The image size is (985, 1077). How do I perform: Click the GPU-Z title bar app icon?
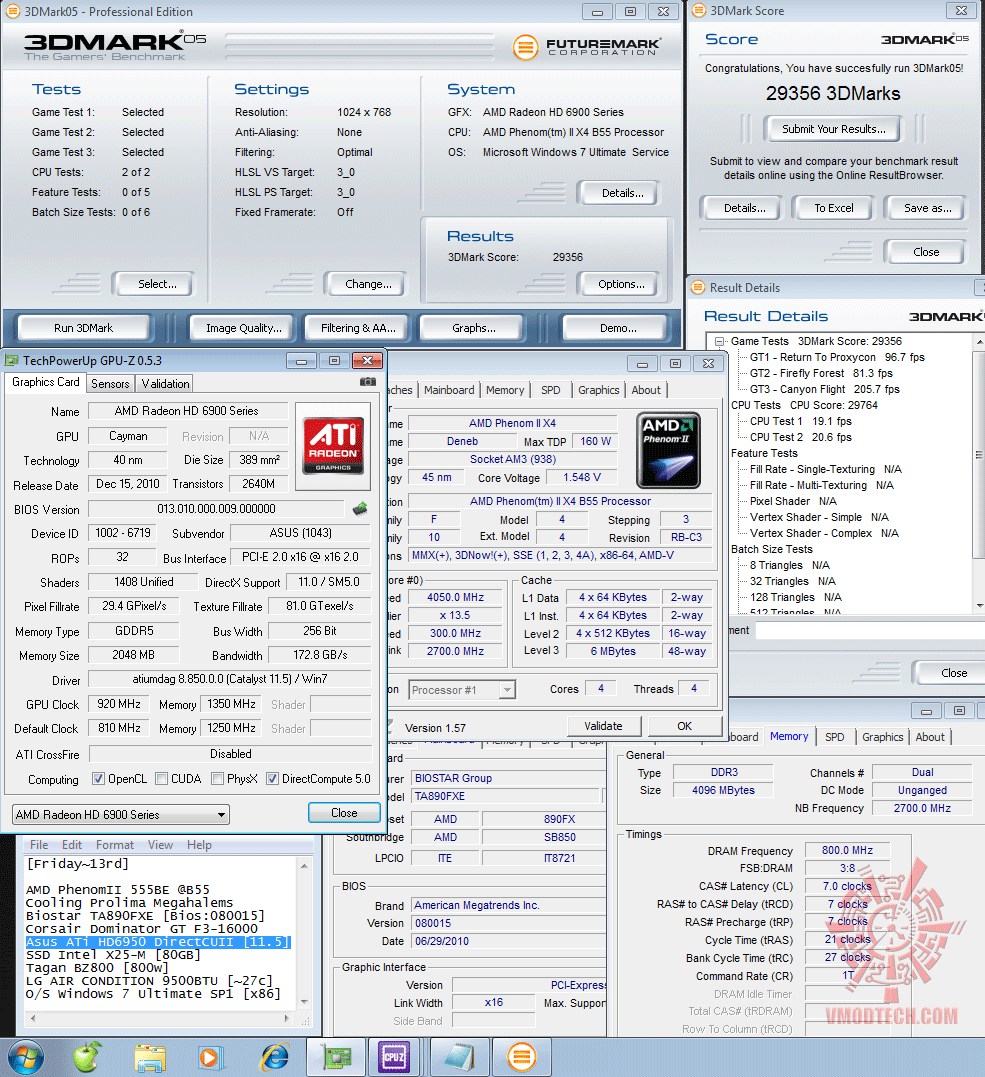(x=12, y=361)
